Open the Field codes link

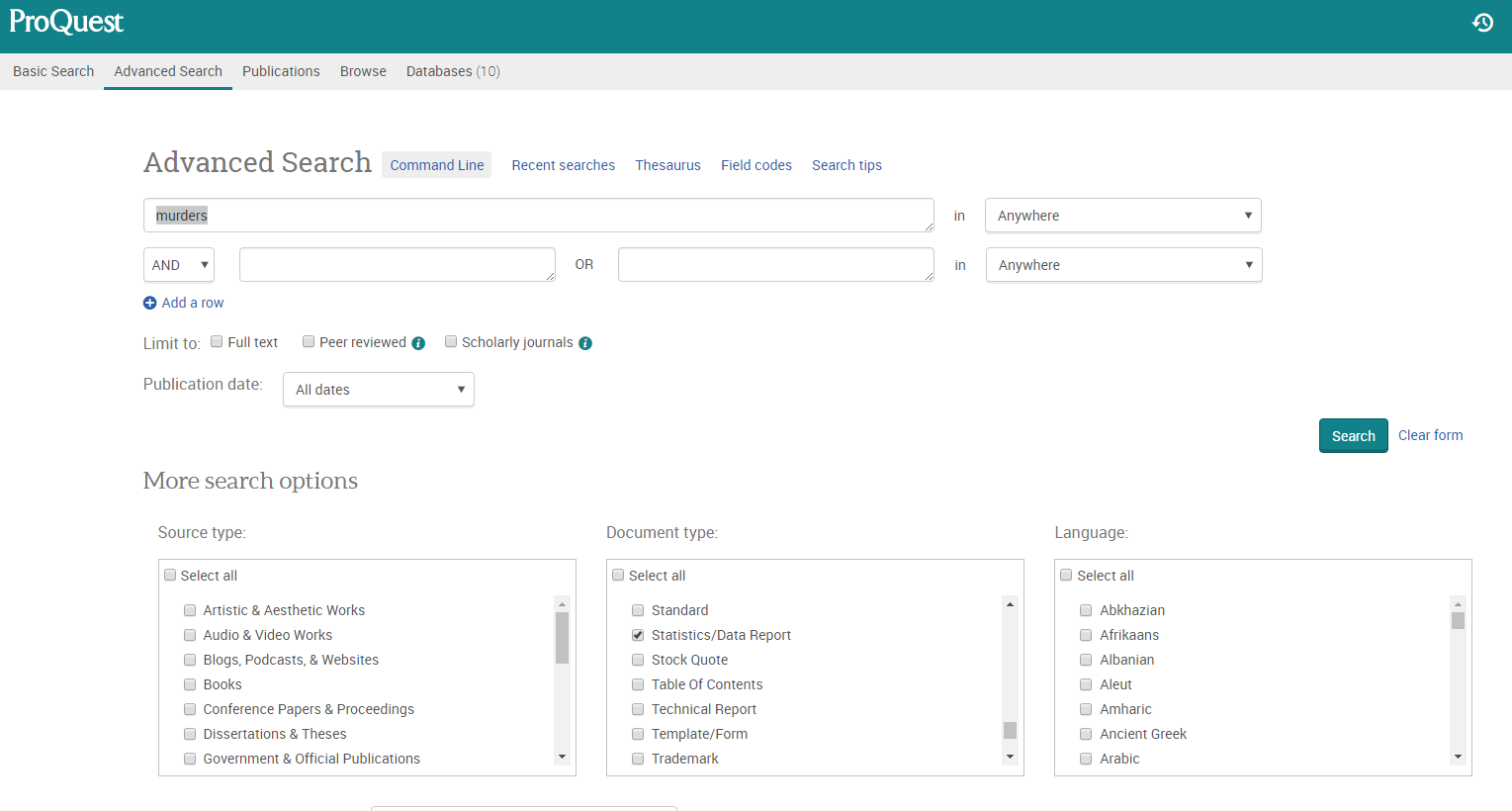(756, 165)
